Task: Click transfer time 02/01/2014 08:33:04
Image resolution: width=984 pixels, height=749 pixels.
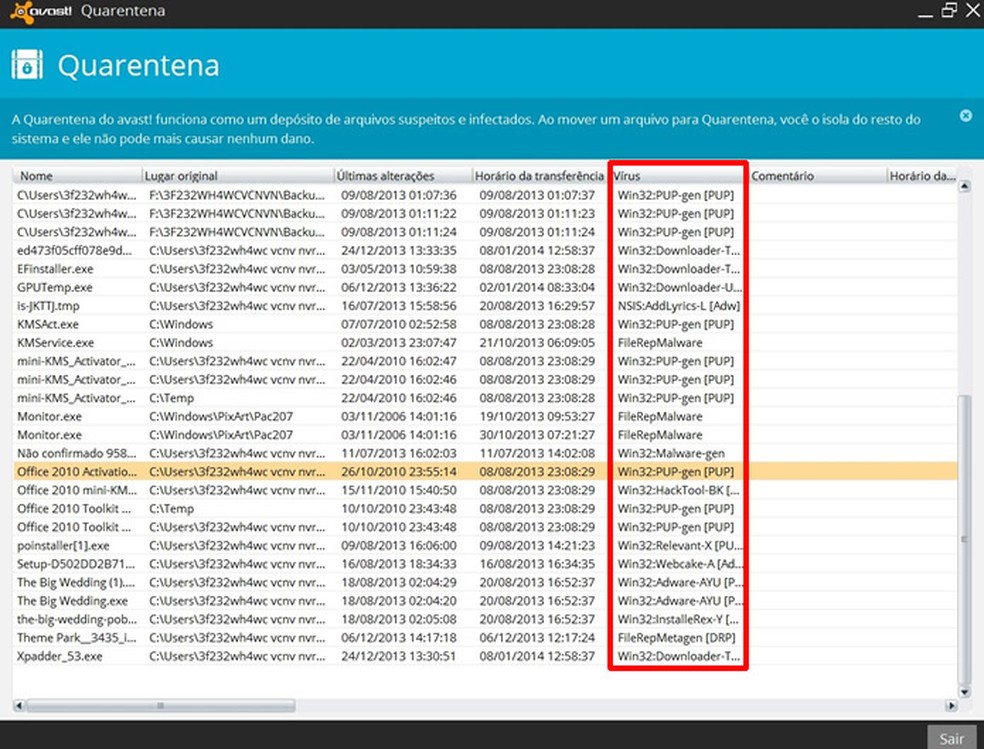Action: coord(537,287)
